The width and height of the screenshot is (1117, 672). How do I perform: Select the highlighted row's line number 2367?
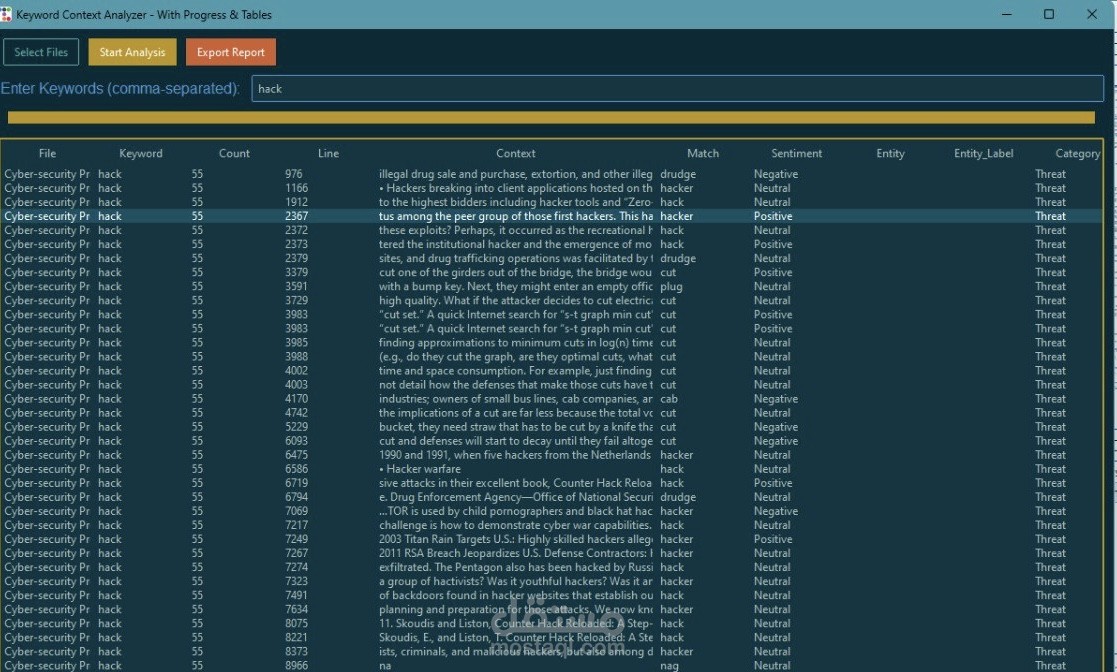pos(296,216)
